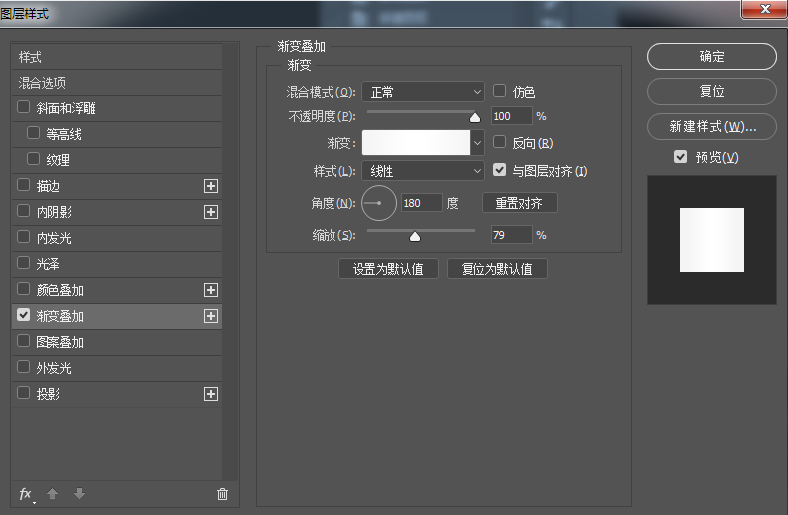
Task: Enable the 颜色叠加 checkbox
Action: [23, 289]
